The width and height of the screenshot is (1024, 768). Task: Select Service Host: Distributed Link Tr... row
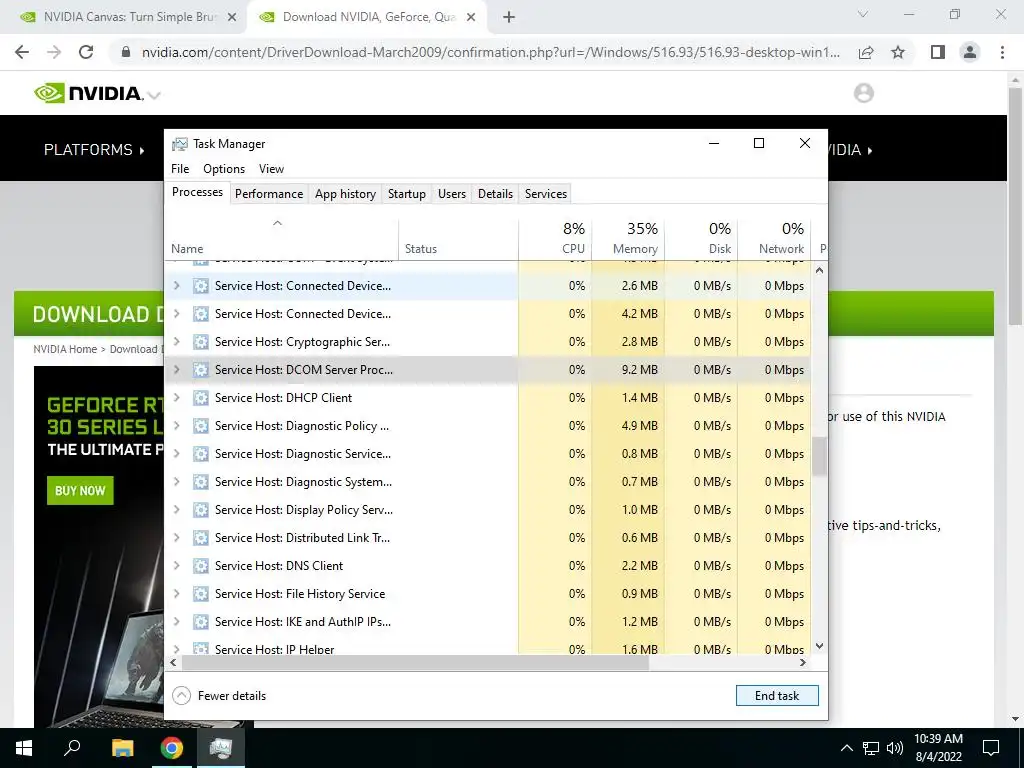488,537
